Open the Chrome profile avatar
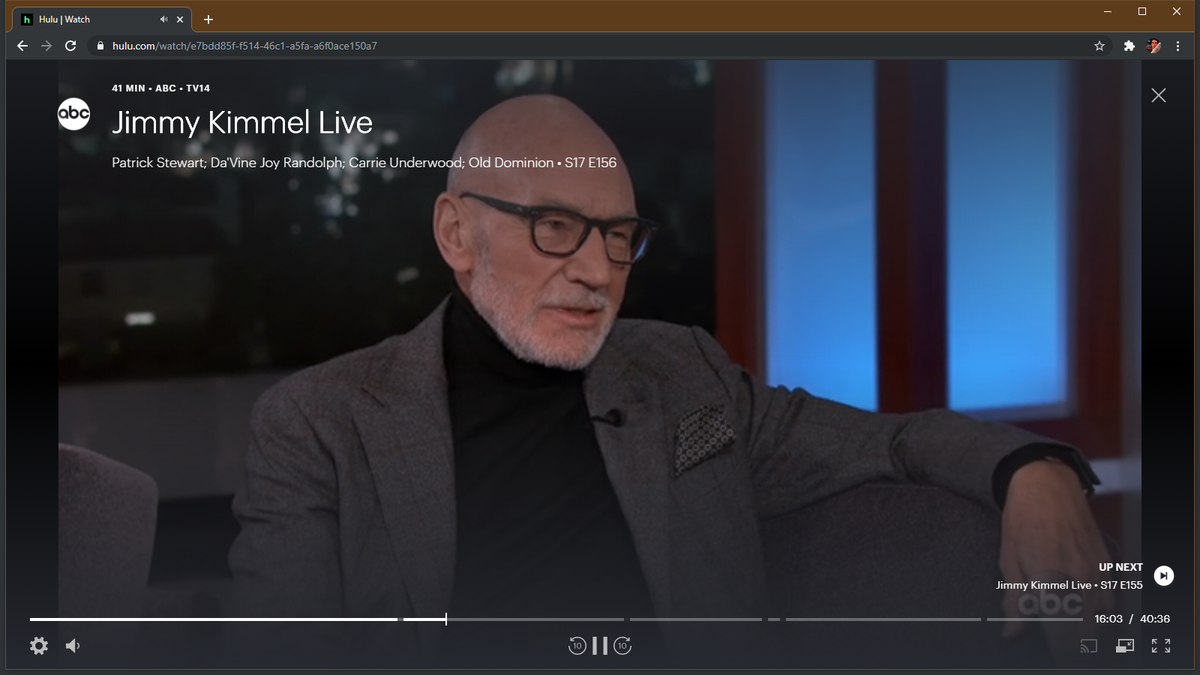Screen dimensions: 1200x675 click(x=1154, y=46)
